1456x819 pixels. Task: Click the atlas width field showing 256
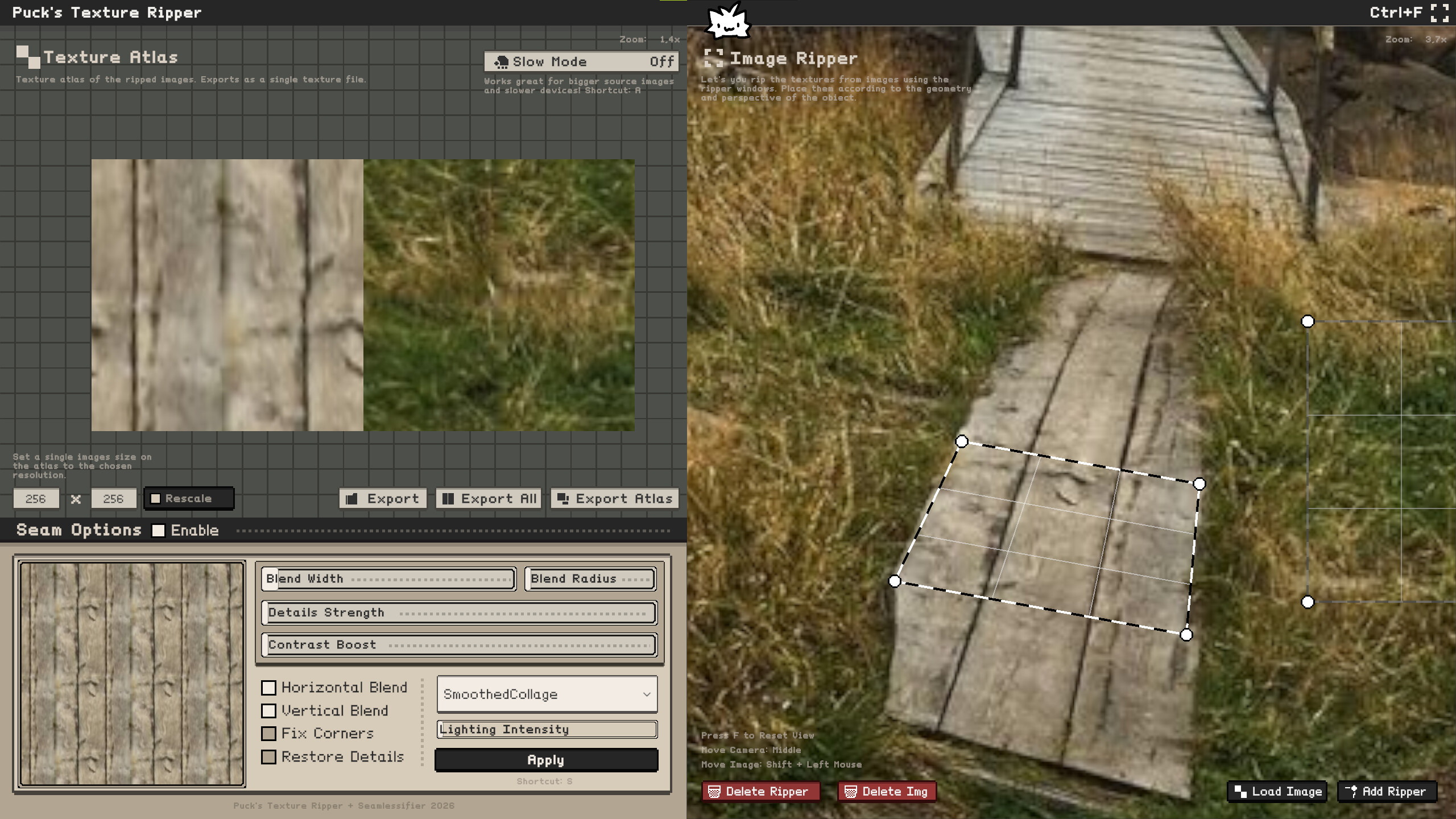point(36,499)
